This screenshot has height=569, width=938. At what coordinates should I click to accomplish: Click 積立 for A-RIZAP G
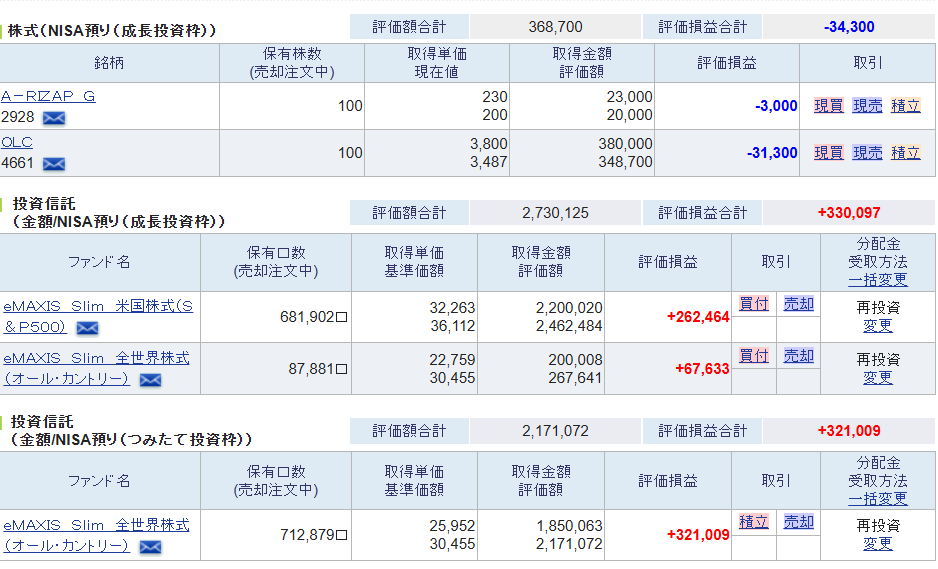coord(906,106)
